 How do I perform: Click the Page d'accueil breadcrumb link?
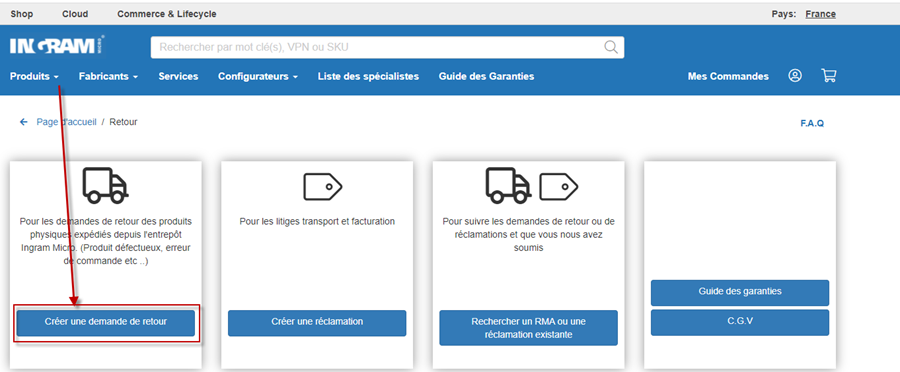(67, 122)
